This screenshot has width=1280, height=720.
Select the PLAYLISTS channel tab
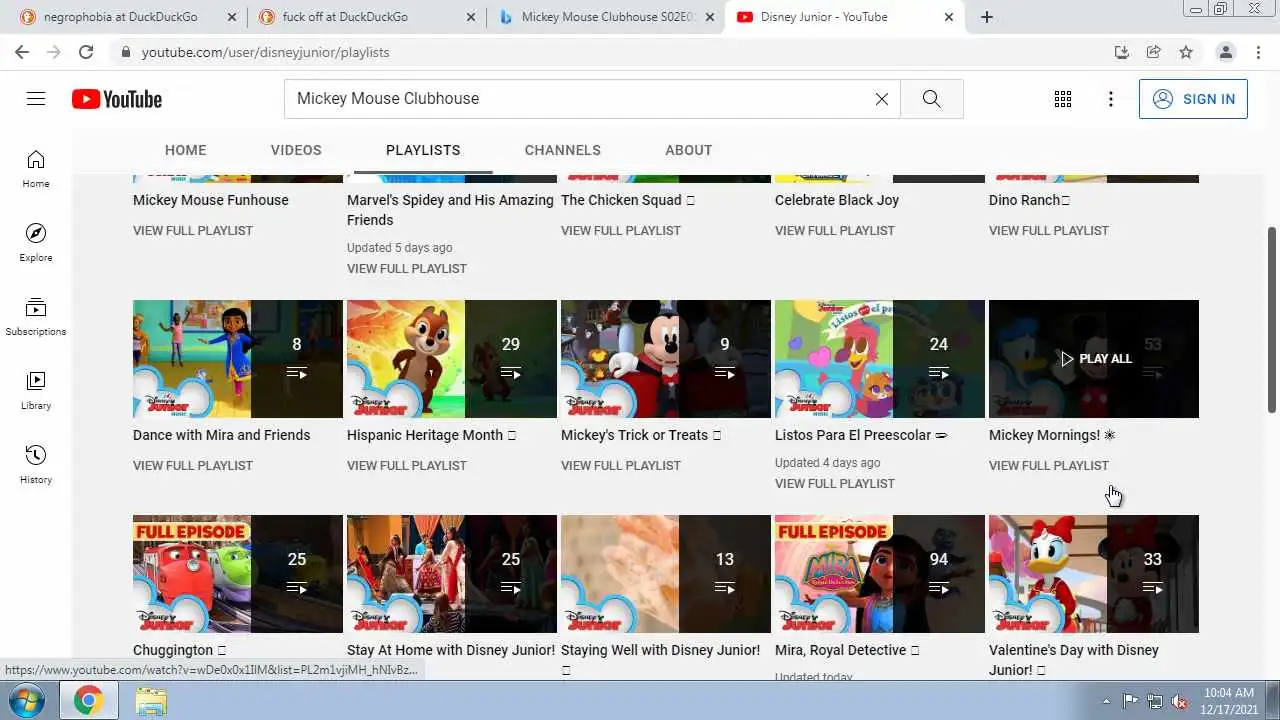coord(423,150)
